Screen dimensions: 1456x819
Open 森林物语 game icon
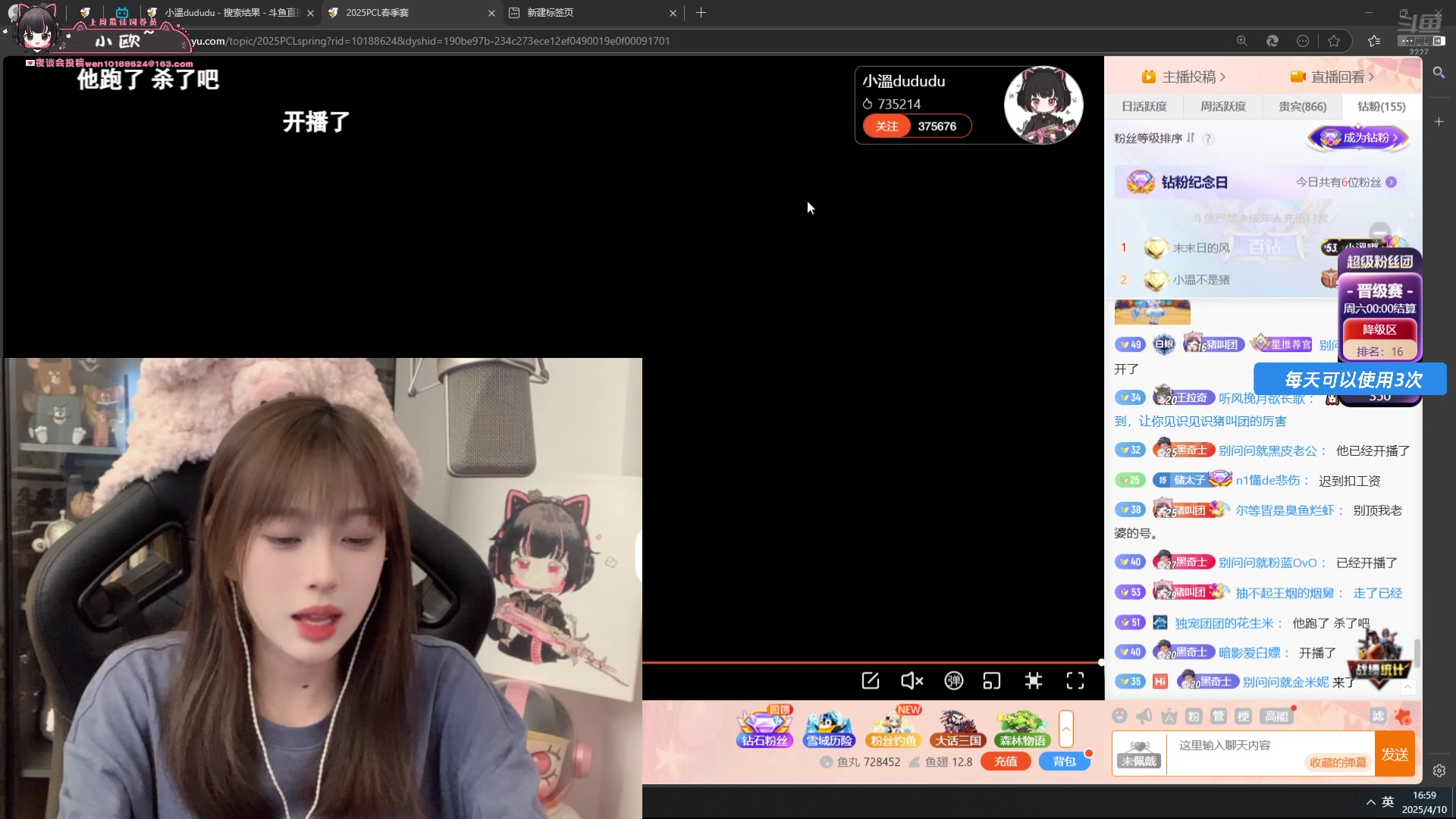tap(1022, 728)
